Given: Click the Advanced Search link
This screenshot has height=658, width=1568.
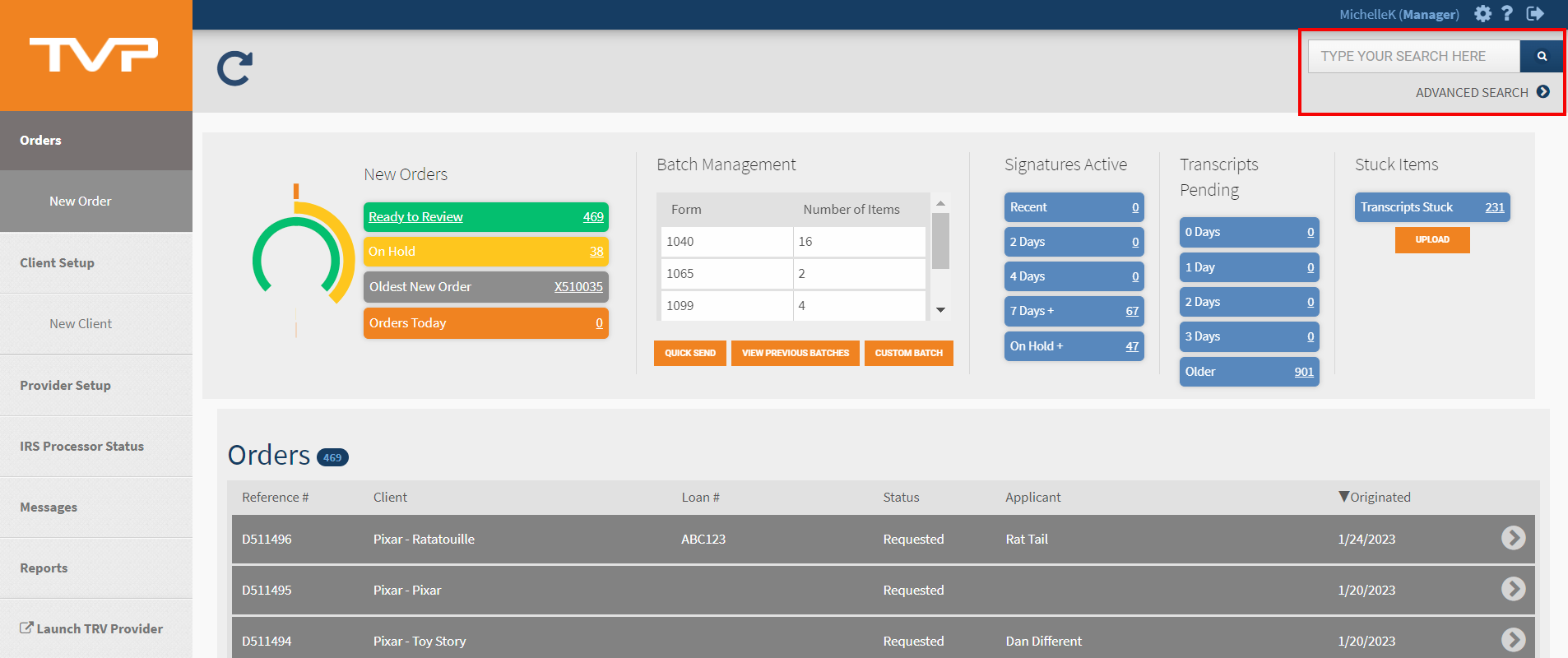Looking at the screenshot, I should click(x=1472, y=92).
